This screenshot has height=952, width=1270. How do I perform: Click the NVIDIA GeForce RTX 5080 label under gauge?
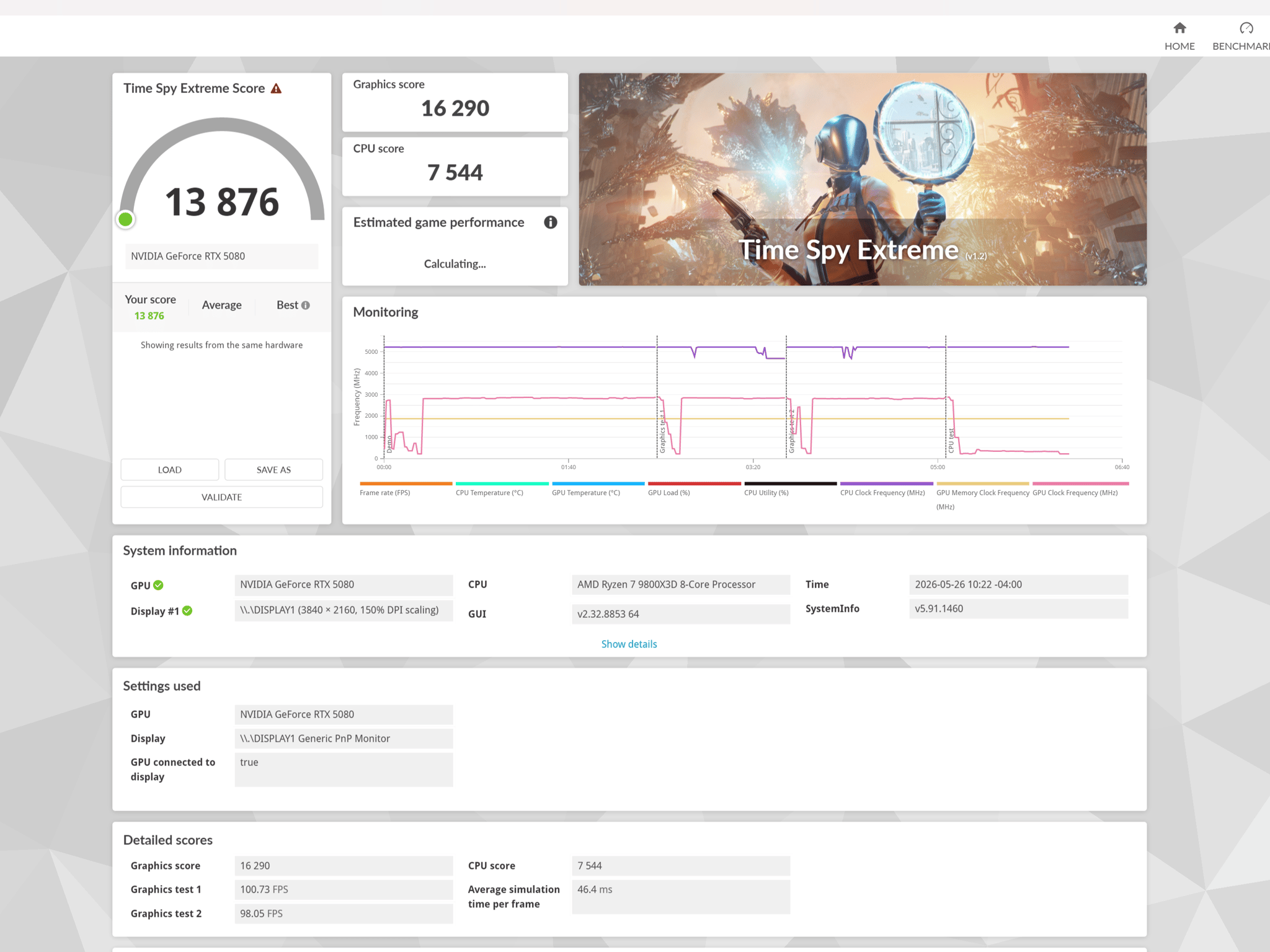coord(221,256)
